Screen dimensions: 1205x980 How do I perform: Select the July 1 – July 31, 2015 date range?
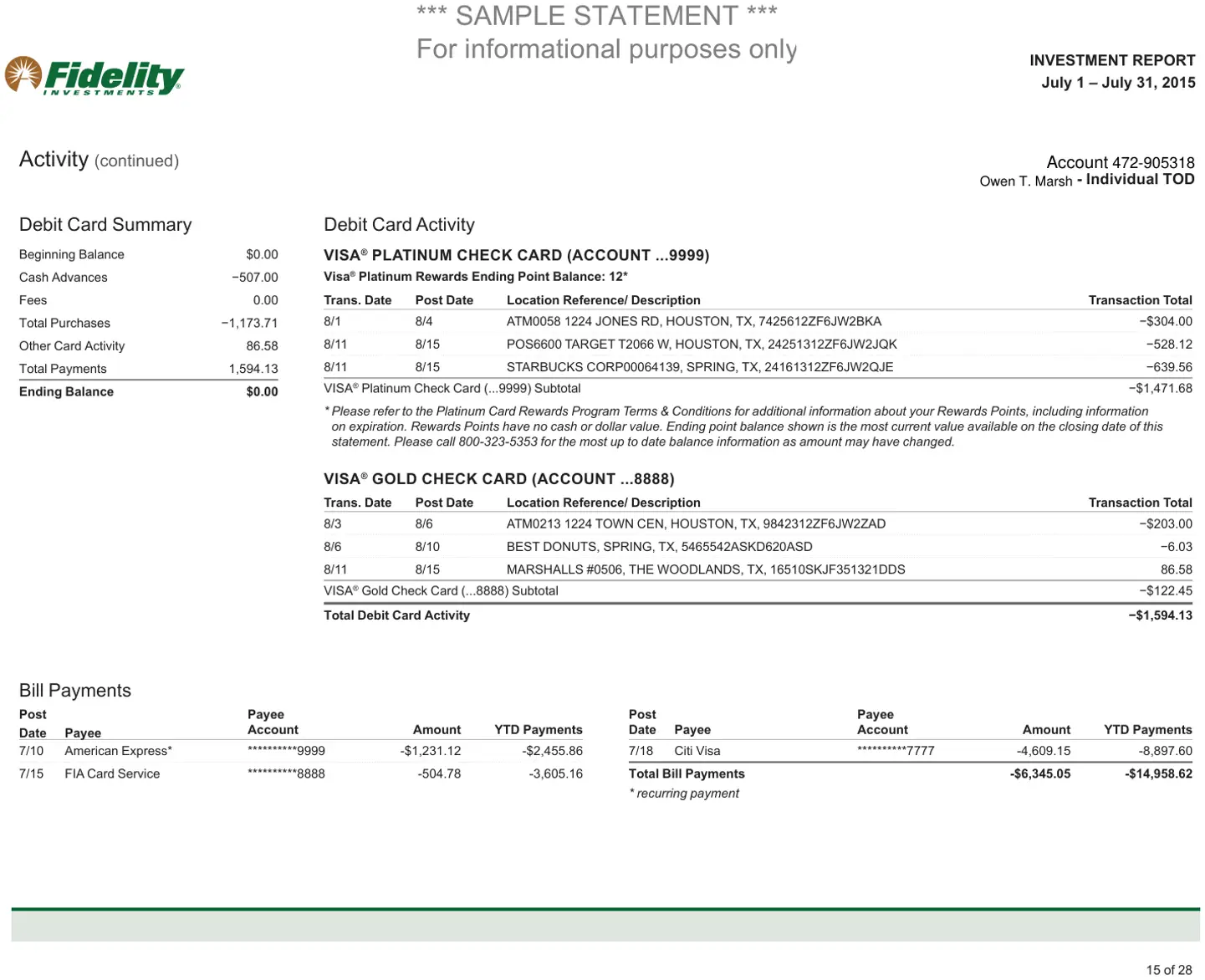click(x=1118, y=82)
